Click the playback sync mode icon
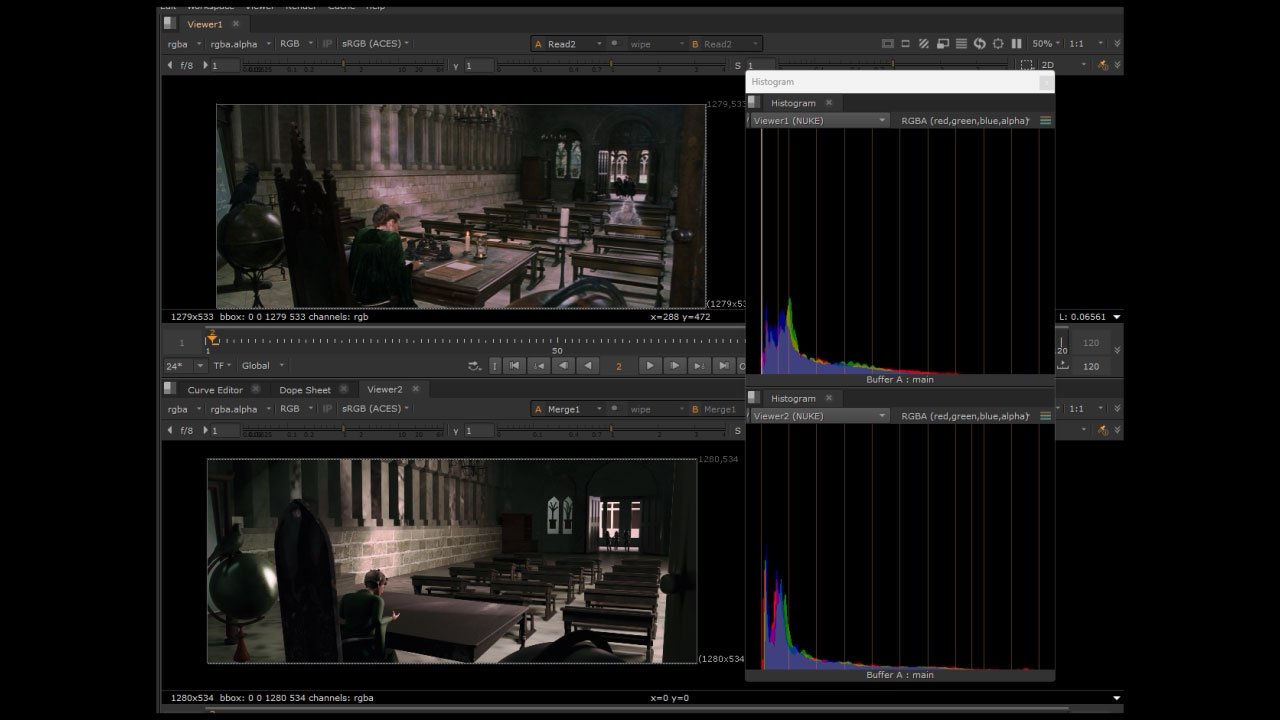 [474, 366]
